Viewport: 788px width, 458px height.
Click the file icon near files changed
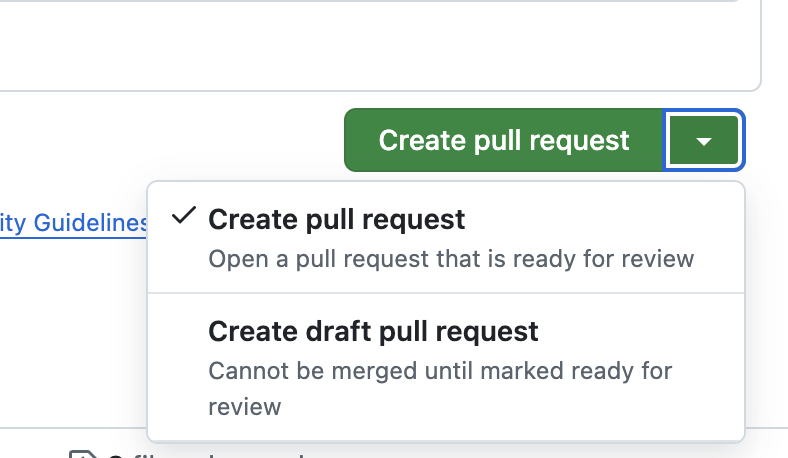[x=82, y=455]
